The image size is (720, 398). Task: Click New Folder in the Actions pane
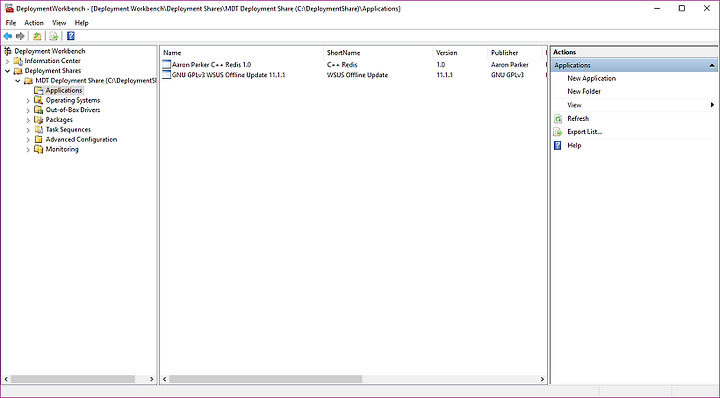pos(584,91)
